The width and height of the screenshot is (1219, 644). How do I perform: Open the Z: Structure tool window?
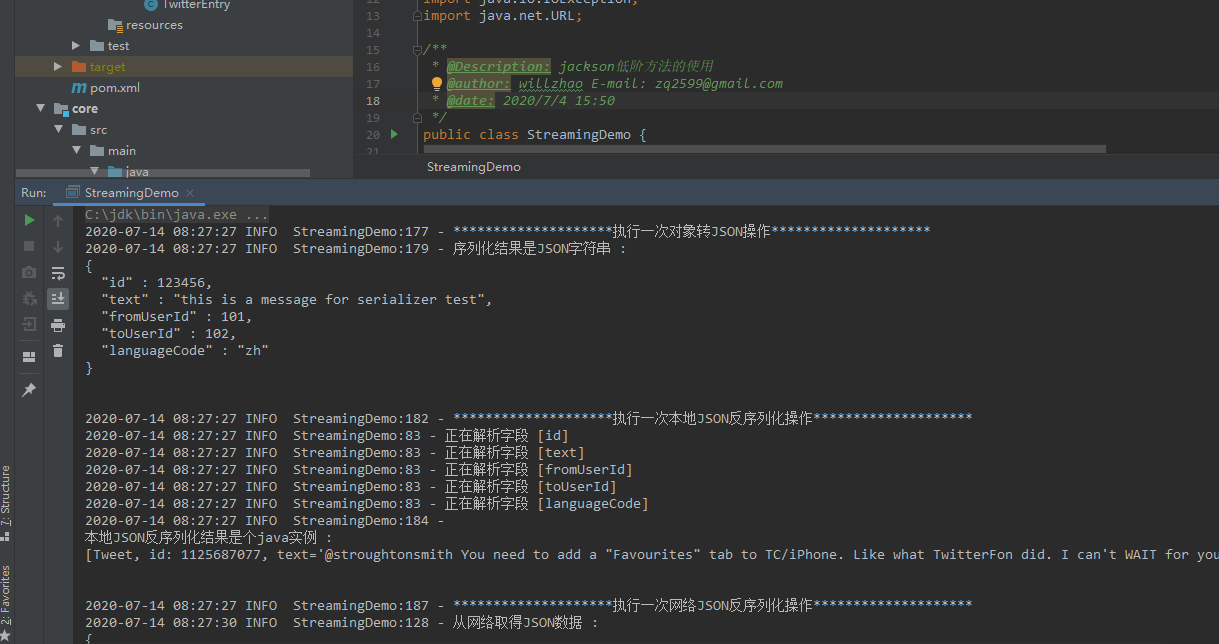click(6, 503)
